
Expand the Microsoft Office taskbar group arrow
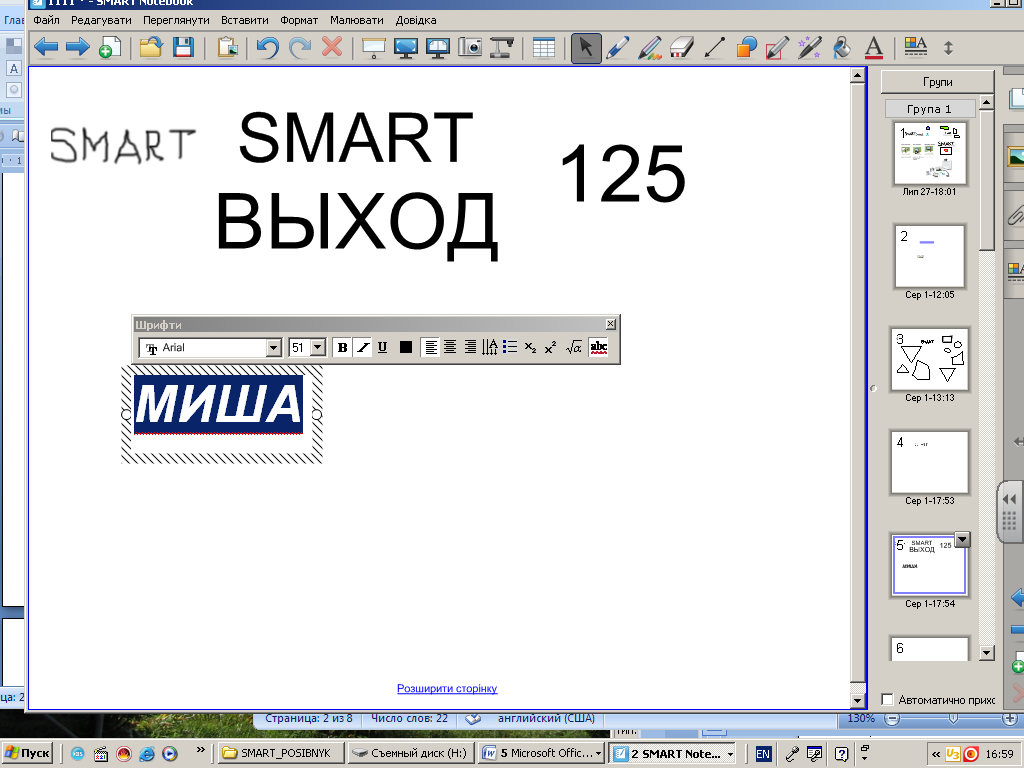[598, 754]
